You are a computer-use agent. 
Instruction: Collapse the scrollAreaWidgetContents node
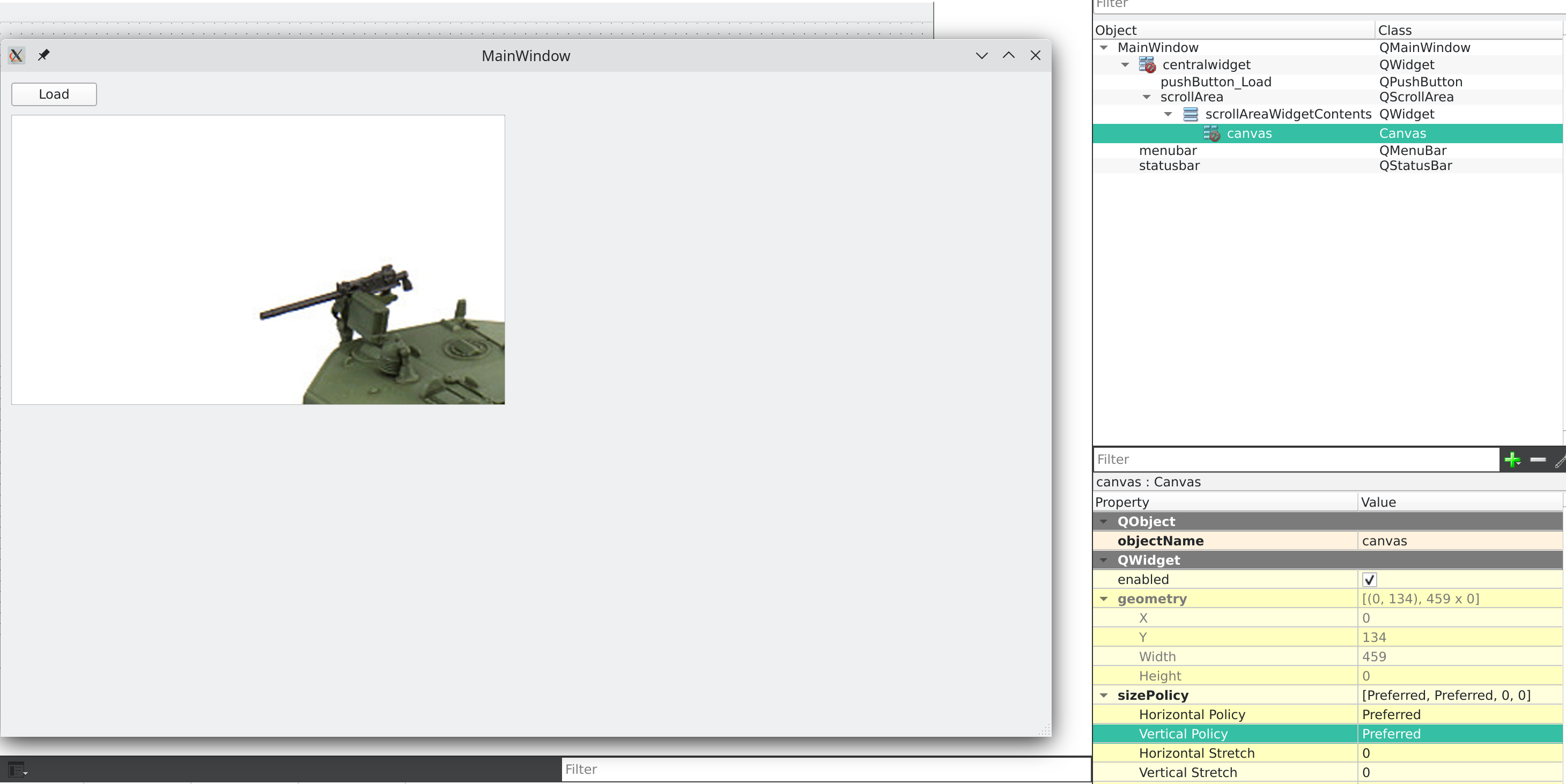click(1167, 114)
